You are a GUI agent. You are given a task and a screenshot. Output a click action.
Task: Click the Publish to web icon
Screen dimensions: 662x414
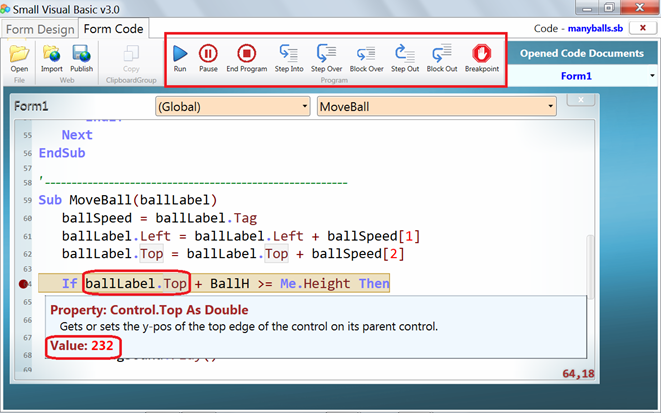[x=81, y=54]
